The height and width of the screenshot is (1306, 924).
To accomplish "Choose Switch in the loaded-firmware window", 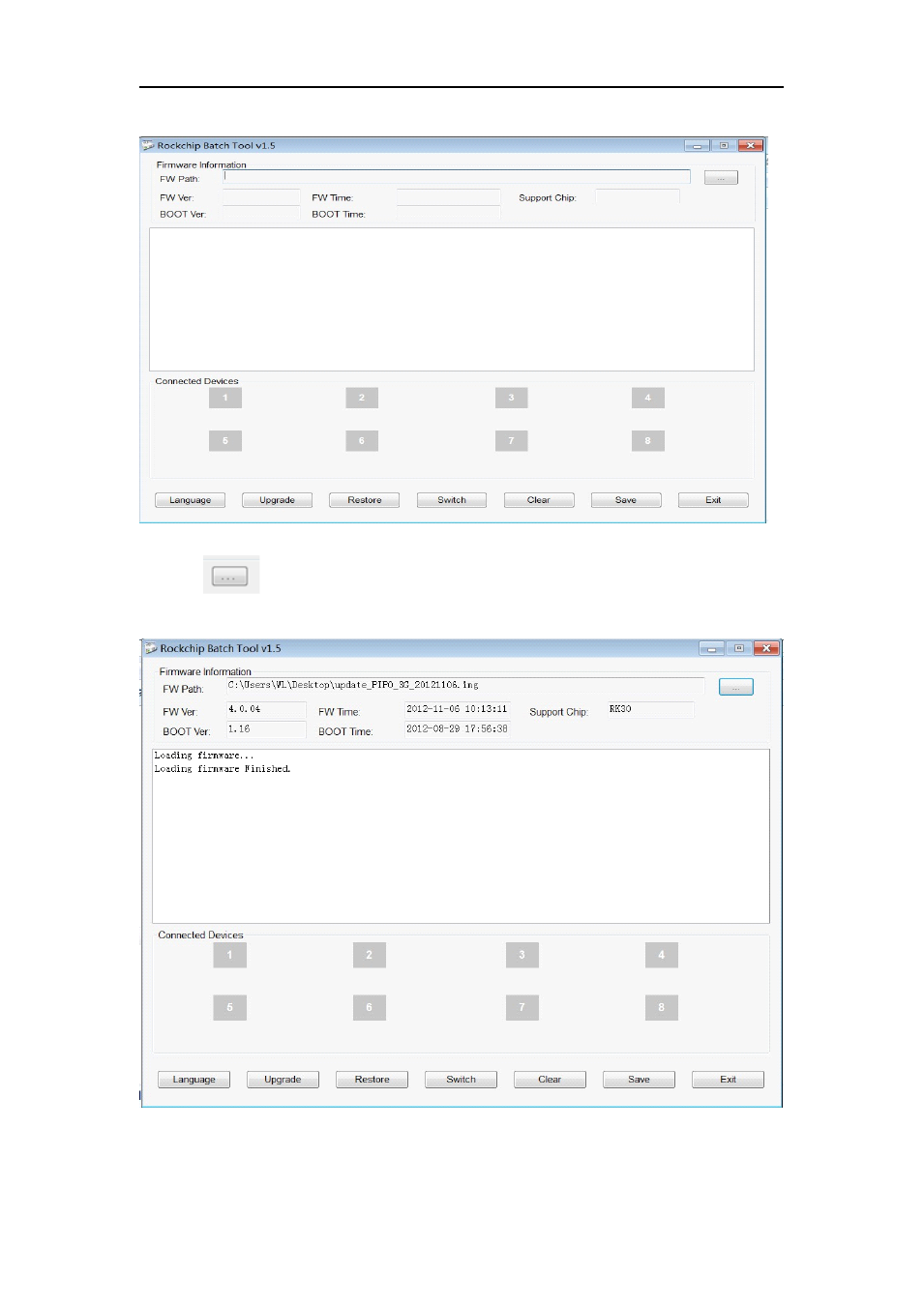I will [x=462, y=1080].
